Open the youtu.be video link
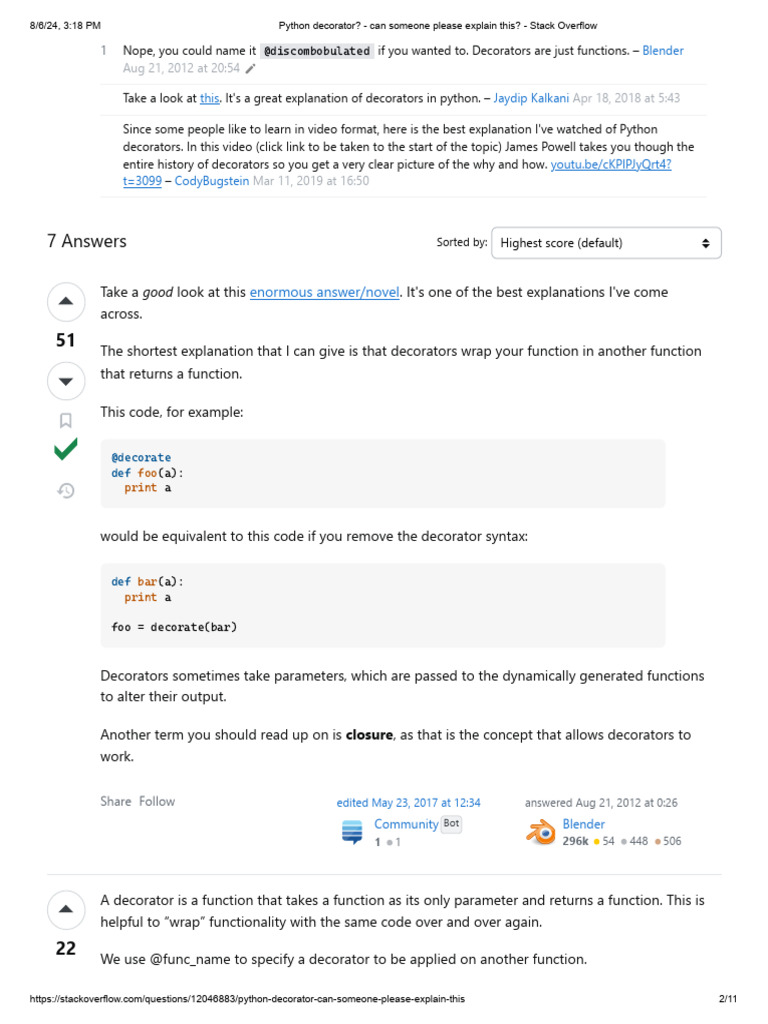This screenshot has height=1024, width=768. pyautogui.click(x=611, y=164)
